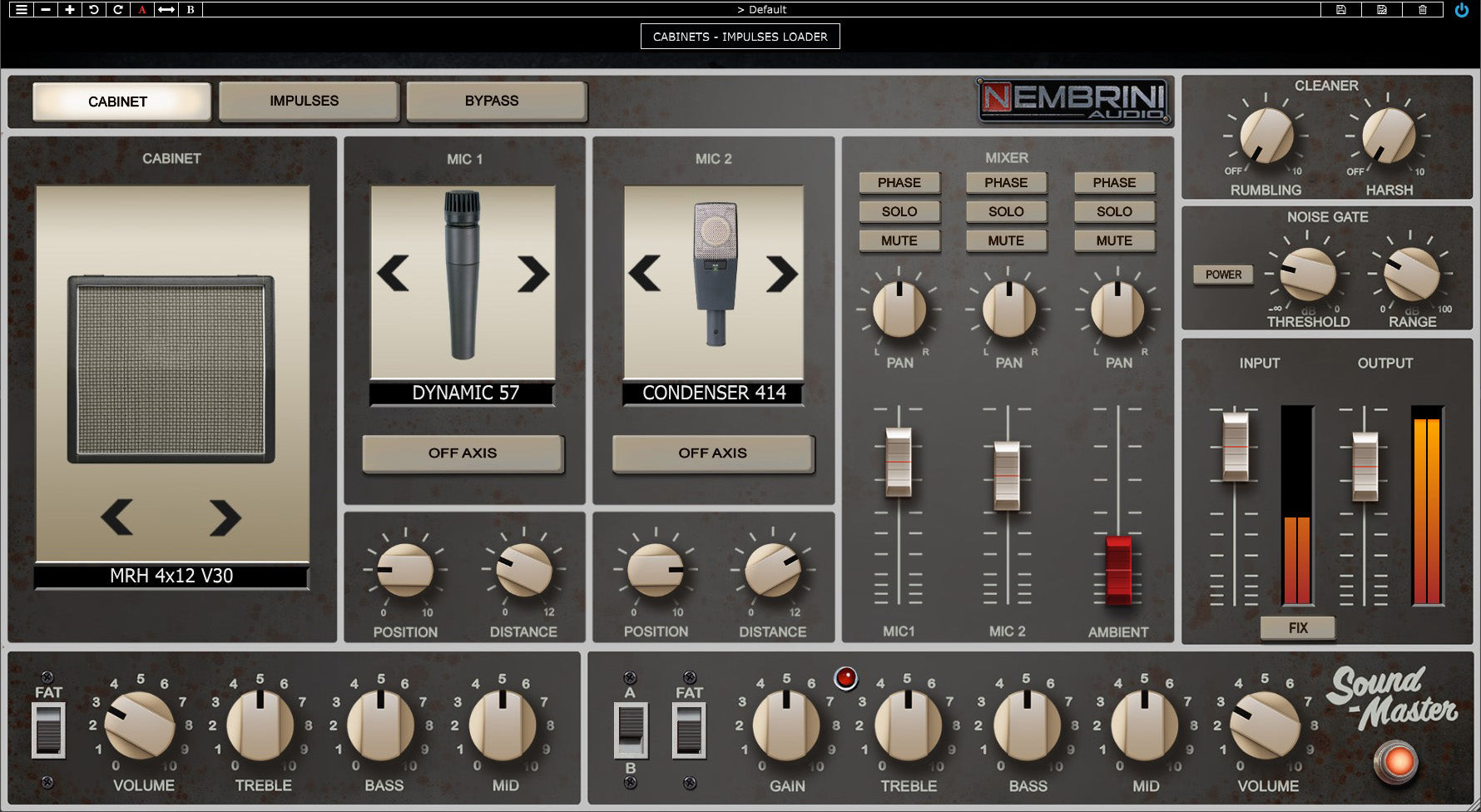Click OFF AXIS button under MIC 1
1481x812 pixels.
click(463, 453)
